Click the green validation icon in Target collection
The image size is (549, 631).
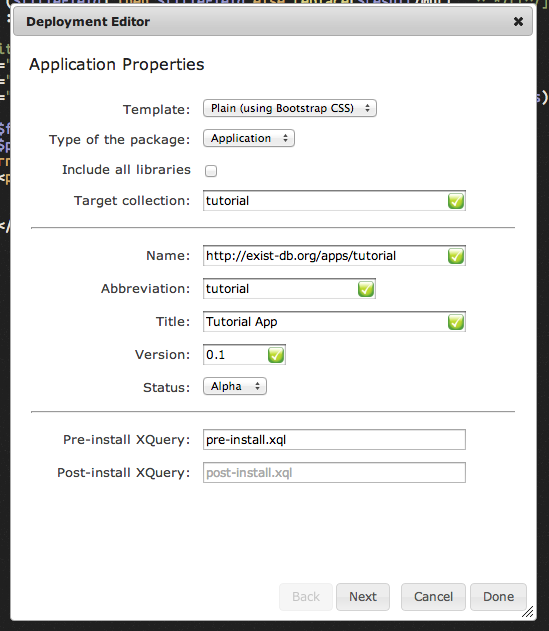(x=456, y=201)
